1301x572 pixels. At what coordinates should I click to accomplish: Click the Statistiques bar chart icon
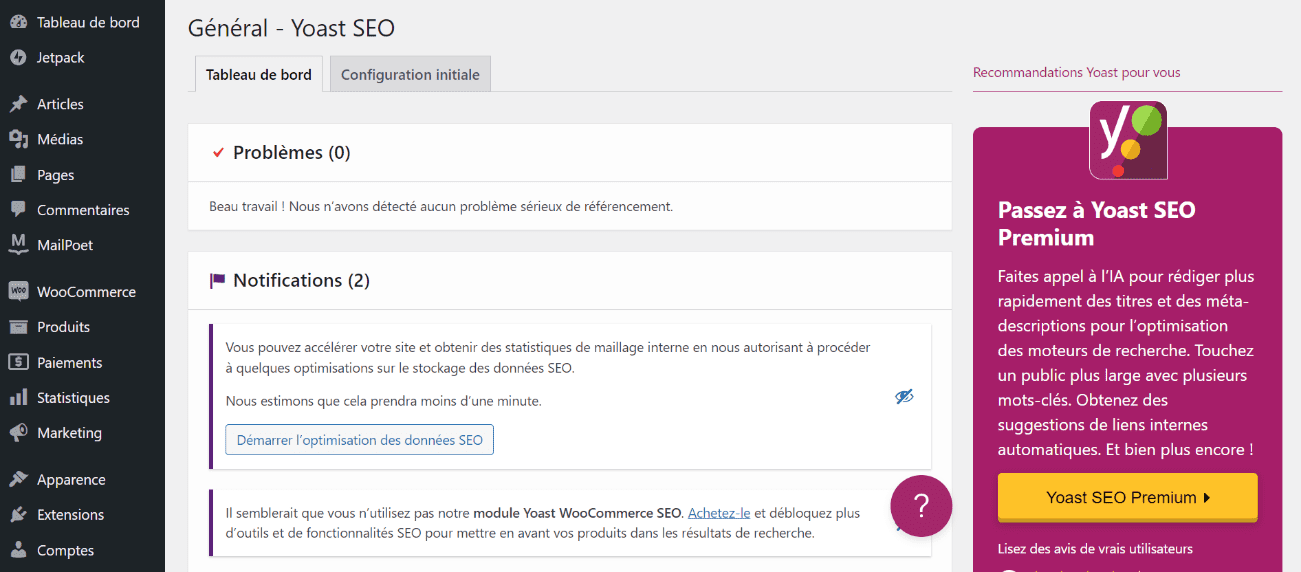[18, 398]
